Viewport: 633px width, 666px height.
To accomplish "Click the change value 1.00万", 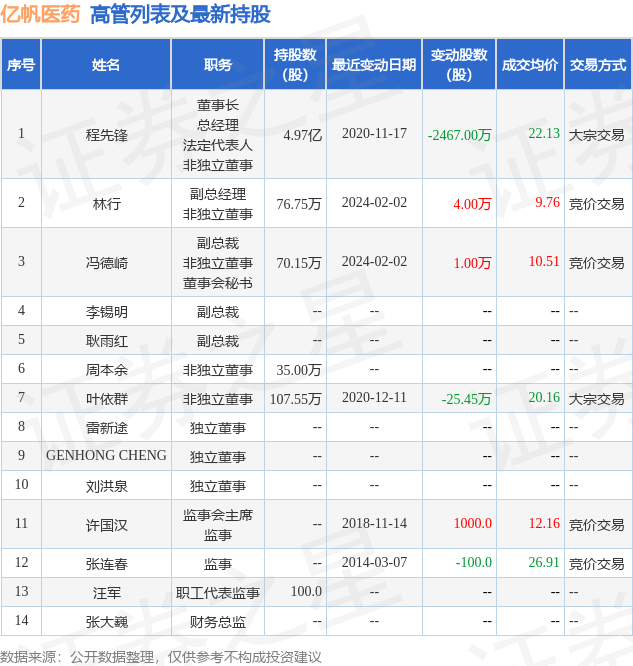I will coord(472,263).
